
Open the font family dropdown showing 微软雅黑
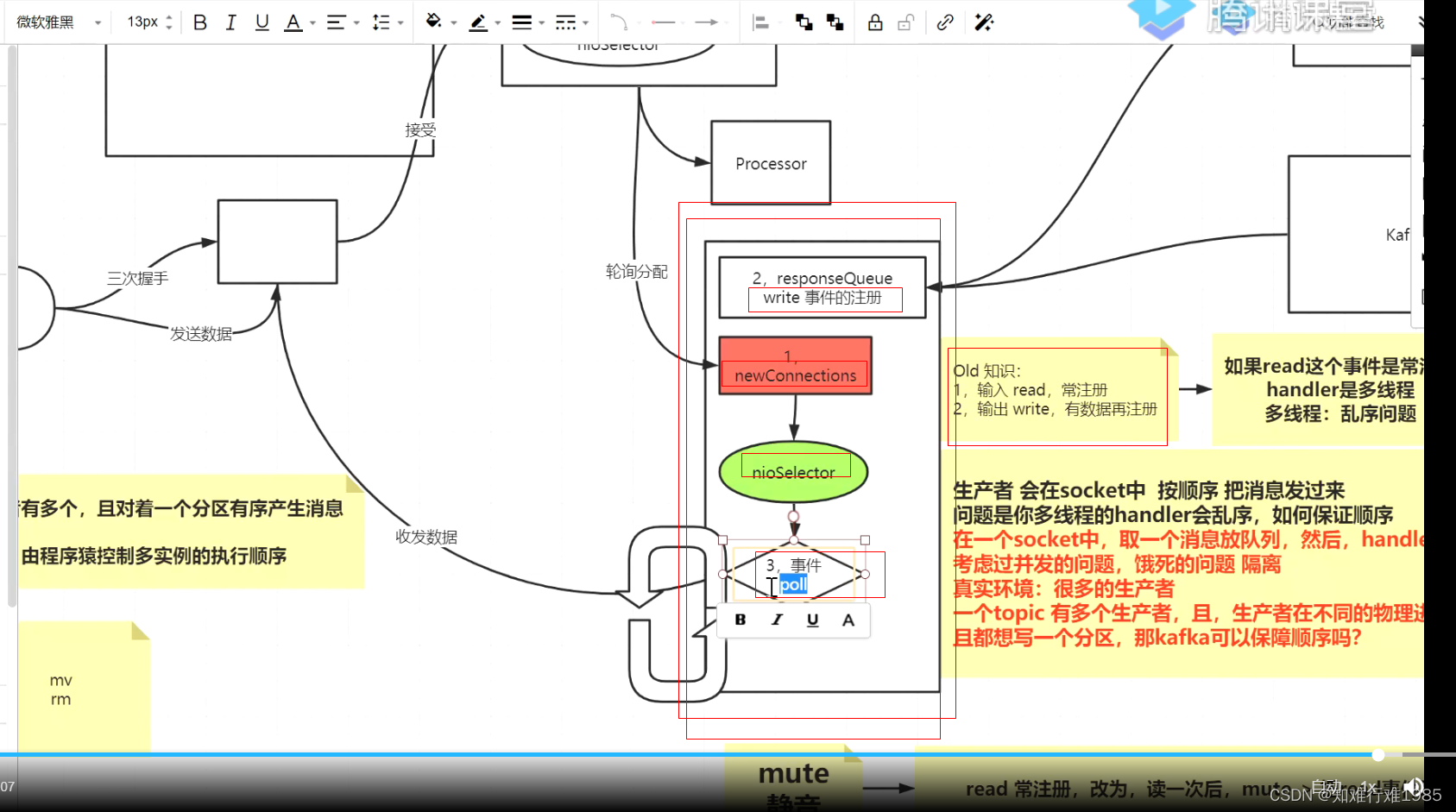tap(56, 22)
